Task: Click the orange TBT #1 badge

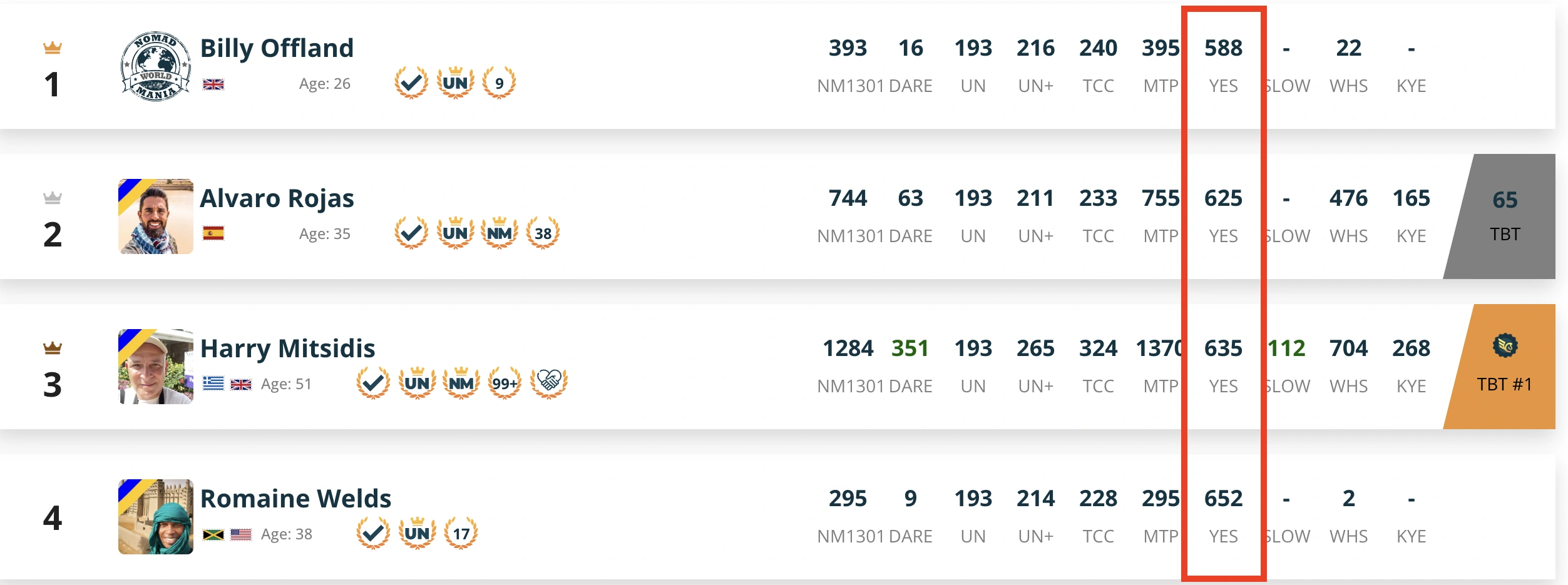Action: [x=1504, y=367]
